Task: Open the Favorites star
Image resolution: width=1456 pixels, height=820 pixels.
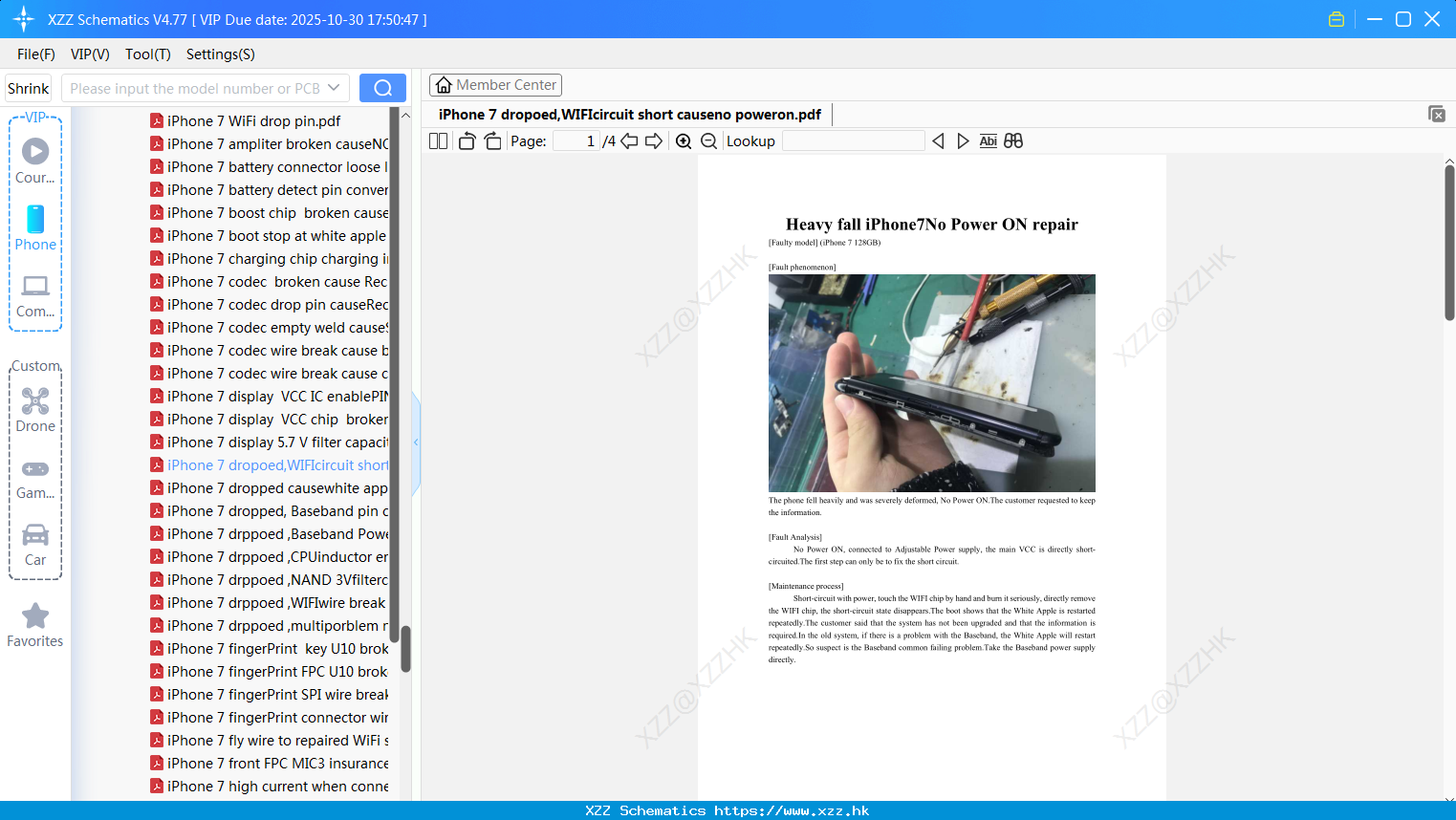Action: click(35, 625)
